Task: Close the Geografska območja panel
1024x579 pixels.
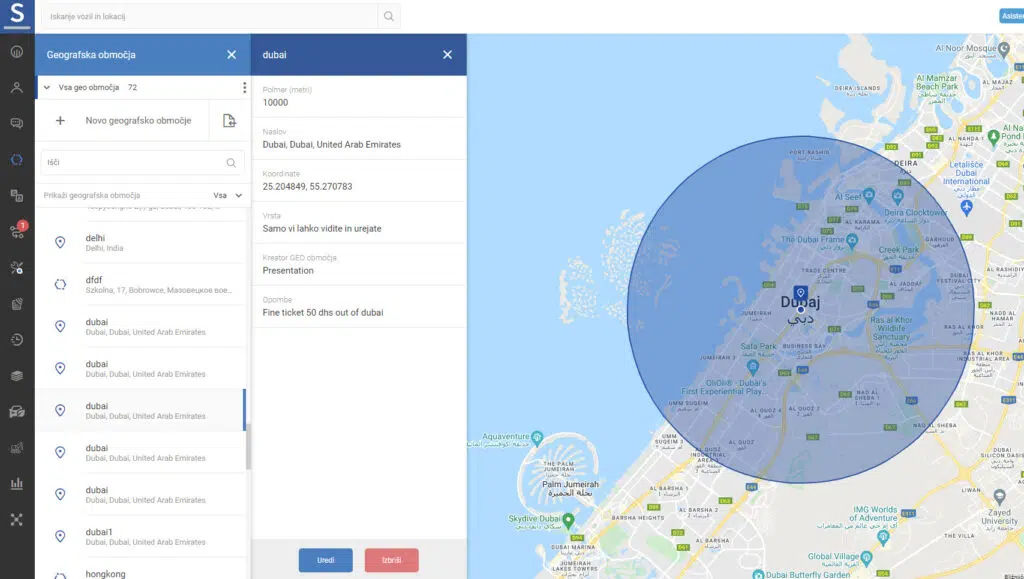Action: 231,55
